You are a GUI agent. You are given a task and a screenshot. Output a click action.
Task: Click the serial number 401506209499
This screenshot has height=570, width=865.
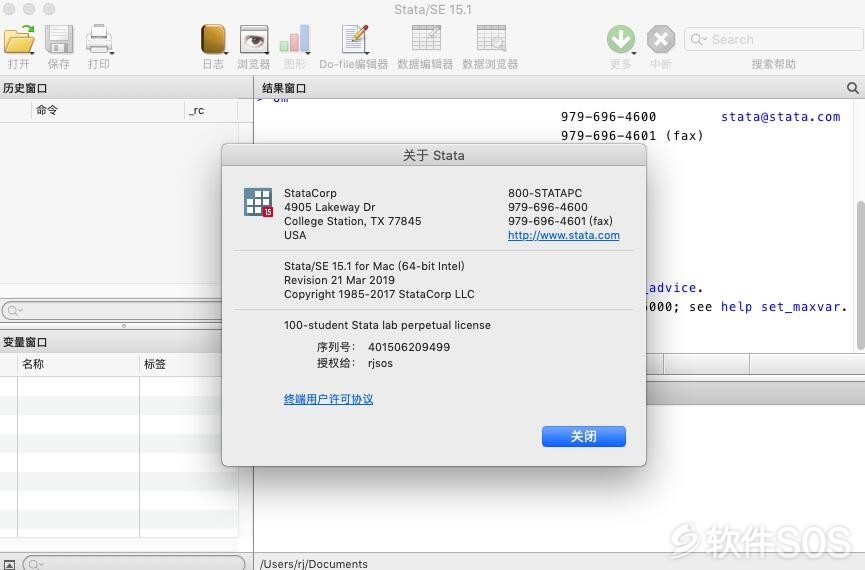point(409,347)
